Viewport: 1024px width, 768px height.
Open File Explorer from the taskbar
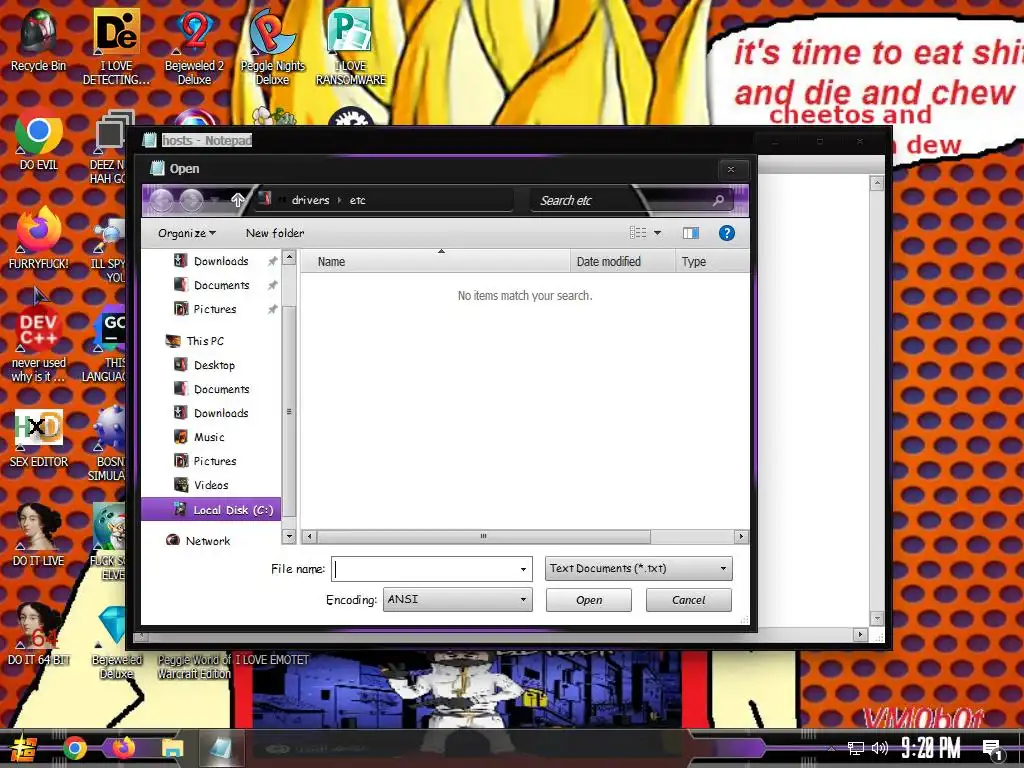click(x=172, y=748)
